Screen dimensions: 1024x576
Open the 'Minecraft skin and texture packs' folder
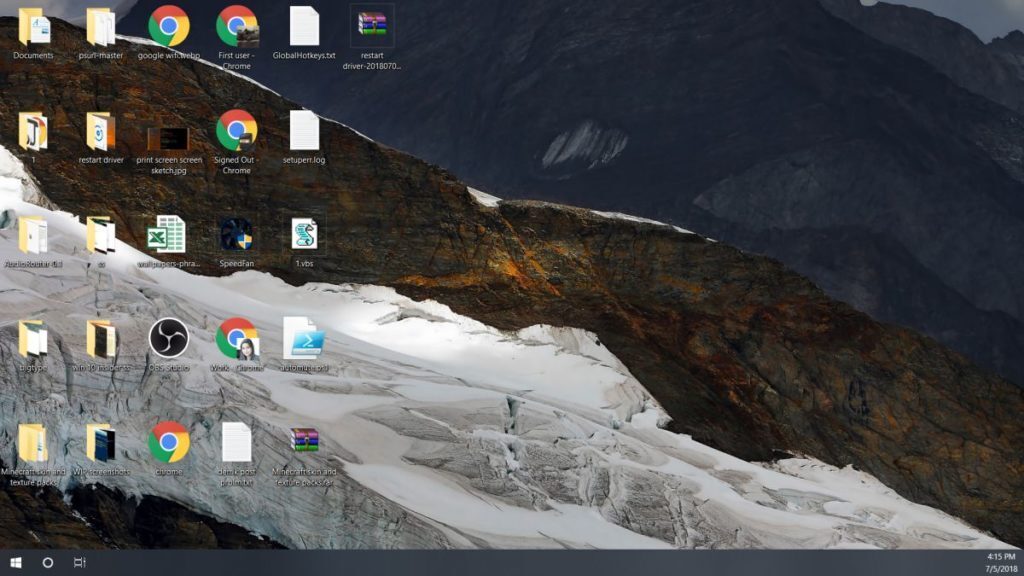[x=33, y=443]
